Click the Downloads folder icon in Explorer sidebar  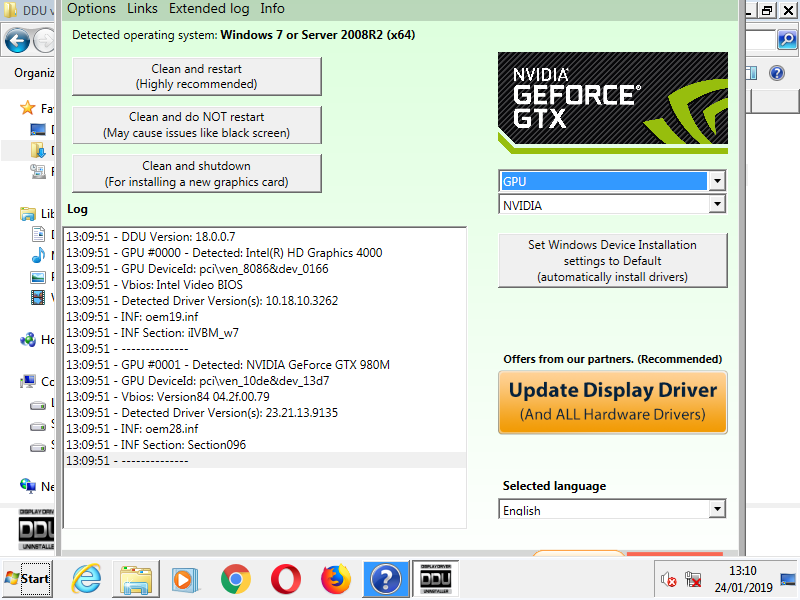point(38,150)
